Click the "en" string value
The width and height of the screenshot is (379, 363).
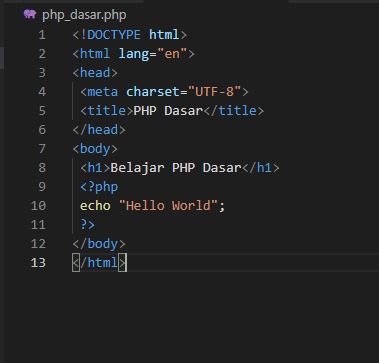pyautogui.click(x=172, y=54)
